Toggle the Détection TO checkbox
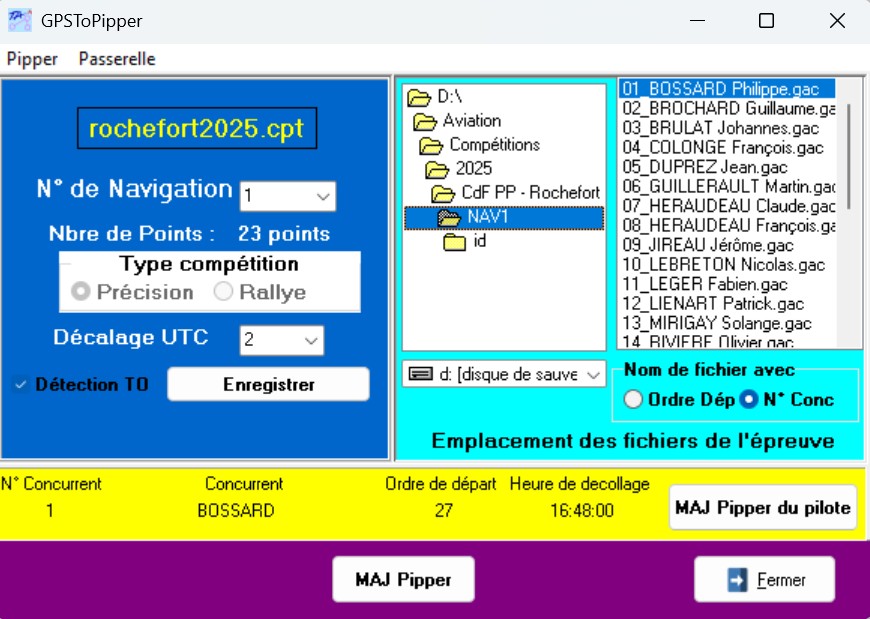This screenshot has width=870, height=619. (21, 385)
